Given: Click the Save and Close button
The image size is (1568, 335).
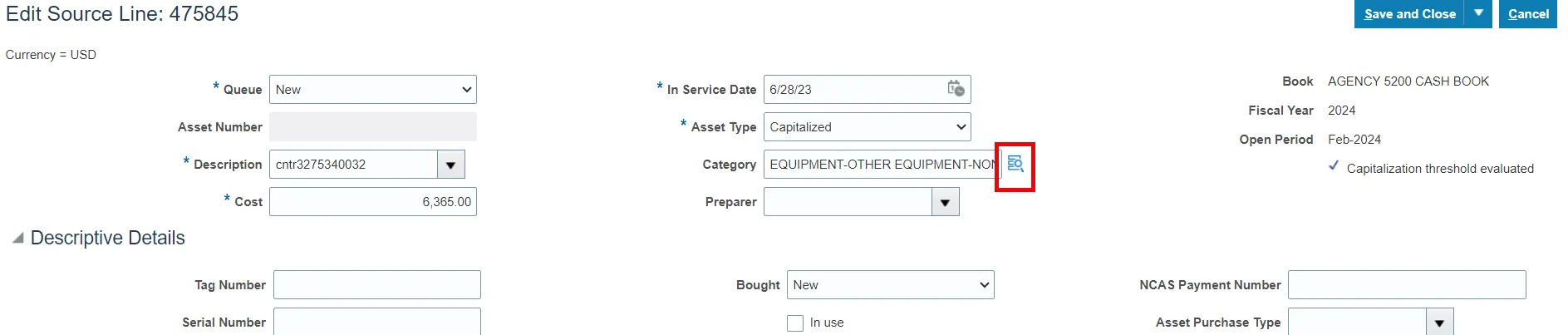Looking at the screenshot, I should point(1409,14).
